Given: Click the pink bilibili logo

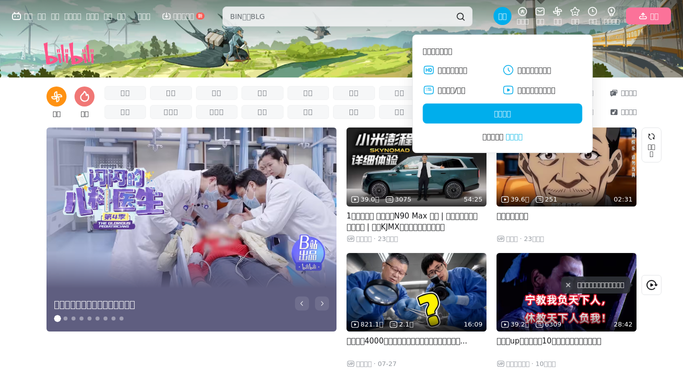Looking at the screenshot, I should (x=69, y=54).
